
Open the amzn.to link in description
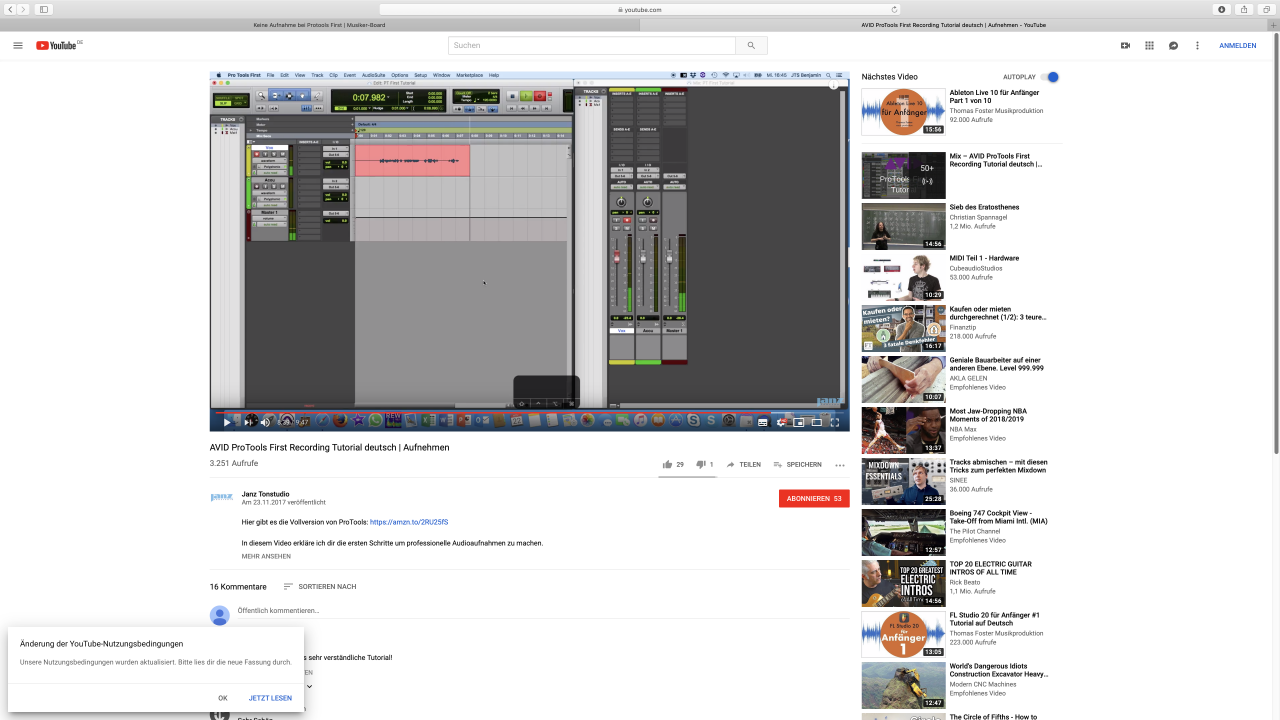[409, 522]
